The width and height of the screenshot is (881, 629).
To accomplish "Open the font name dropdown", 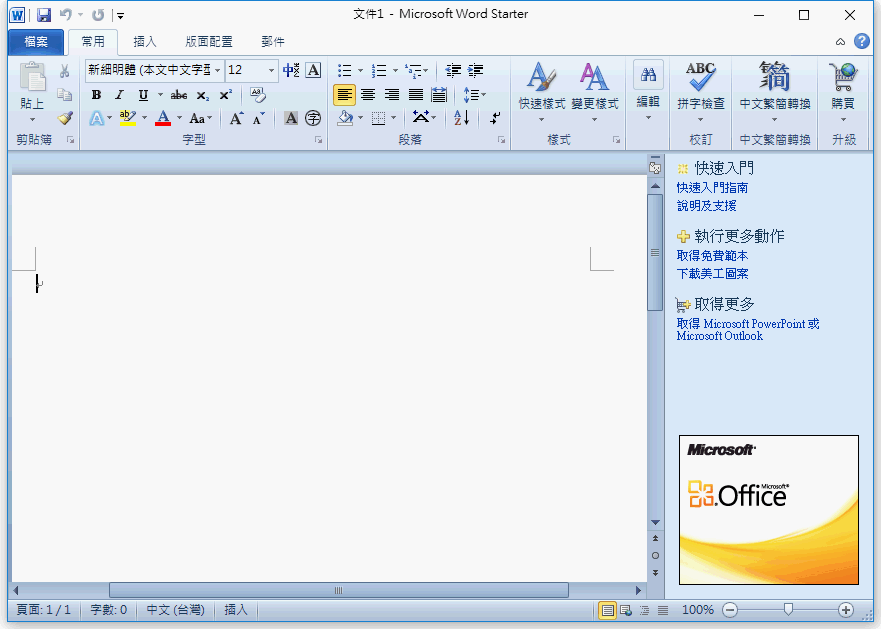I will 217,70.
